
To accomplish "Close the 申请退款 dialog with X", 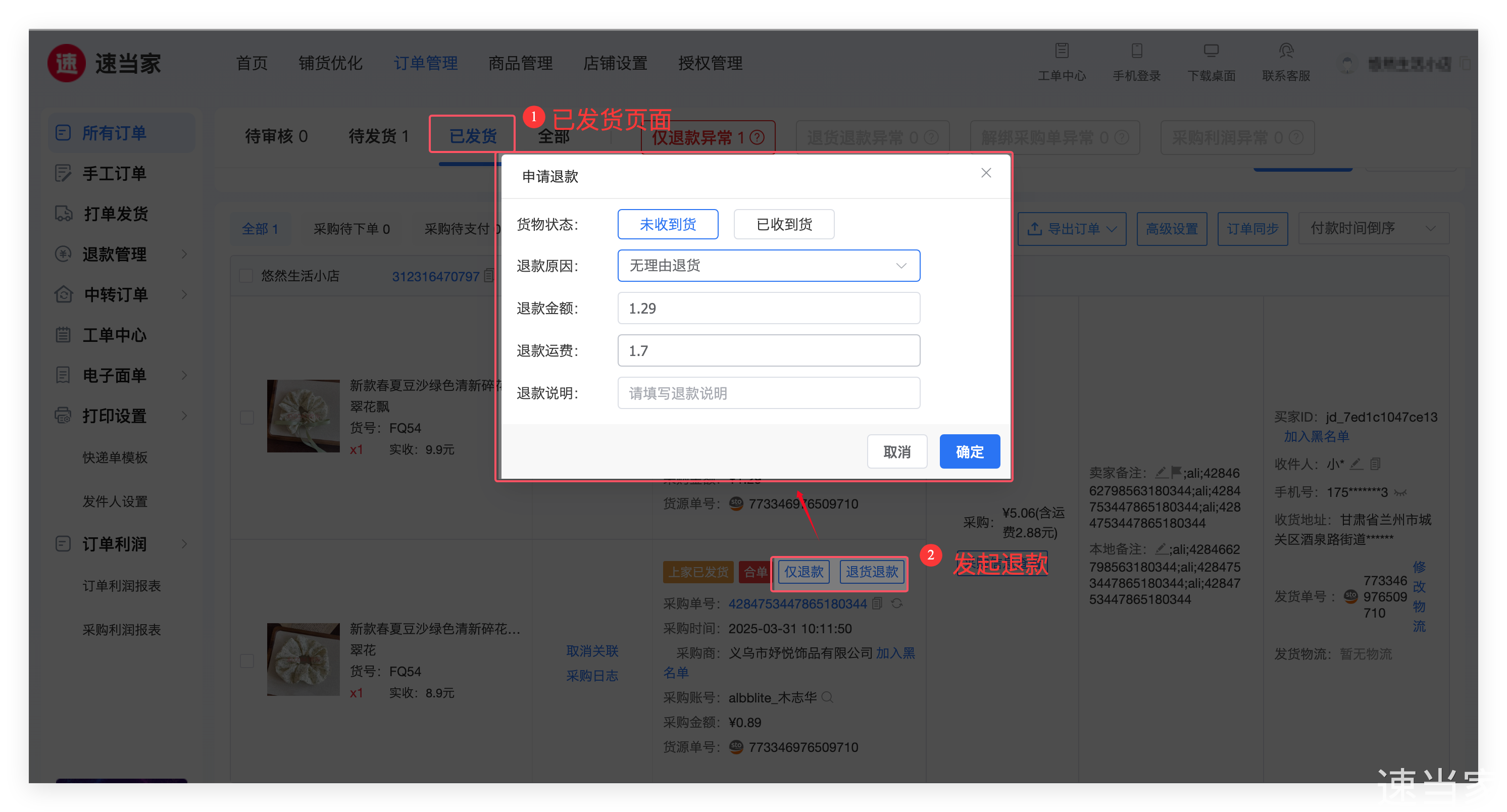I will [x=986, y=173].
